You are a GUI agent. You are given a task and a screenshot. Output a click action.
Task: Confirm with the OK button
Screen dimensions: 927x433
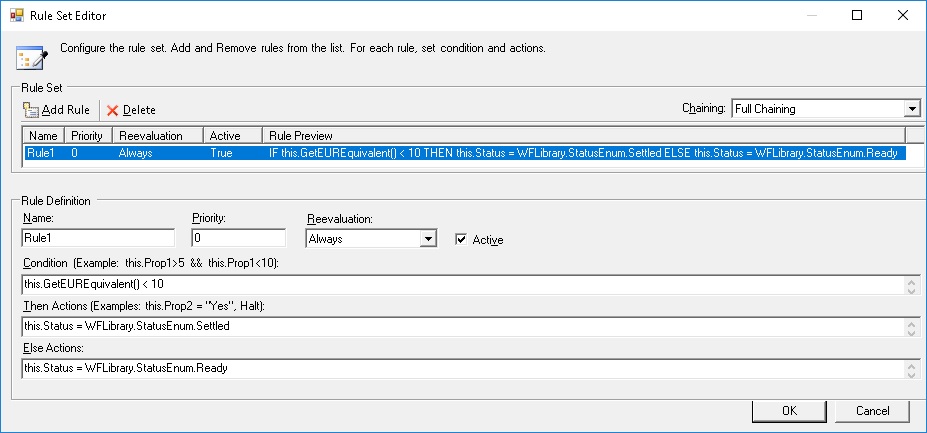click(x=789, y=411)
